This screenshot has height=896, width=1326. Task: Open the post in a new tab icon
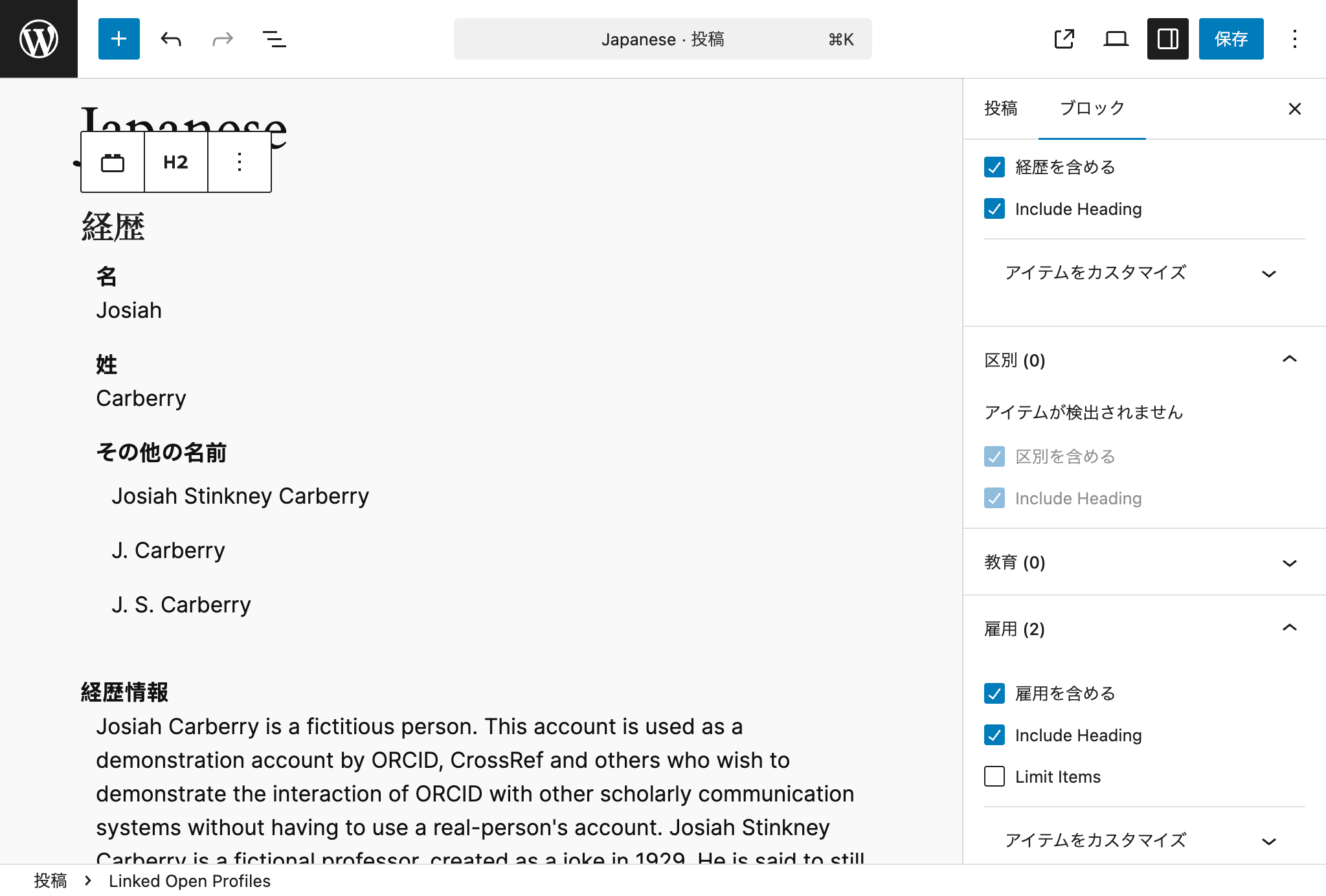pos(1064,39)
